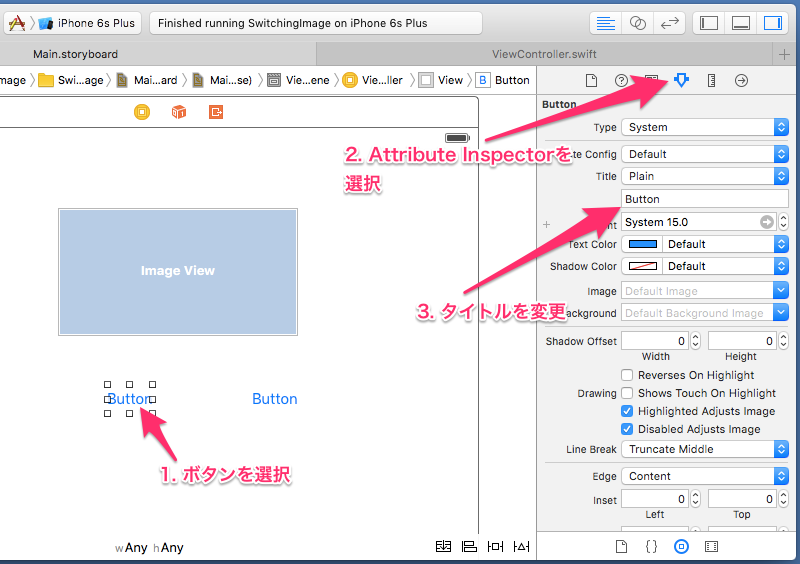Show the File Template library
Screen dimensions: 800x564
click(621, 547)
